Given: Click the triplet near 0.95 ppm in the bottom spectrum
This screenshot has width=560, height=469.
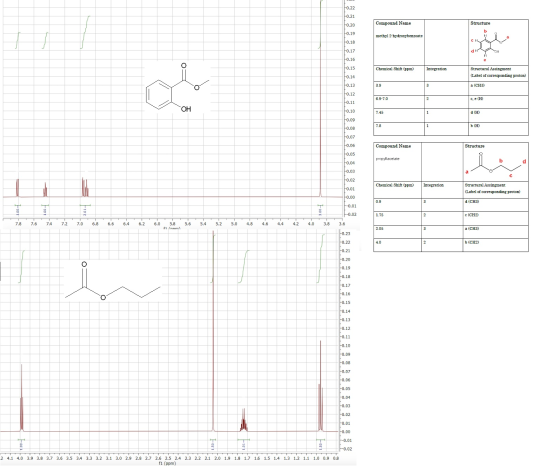Looking at the screenshot, I should 320,386.
